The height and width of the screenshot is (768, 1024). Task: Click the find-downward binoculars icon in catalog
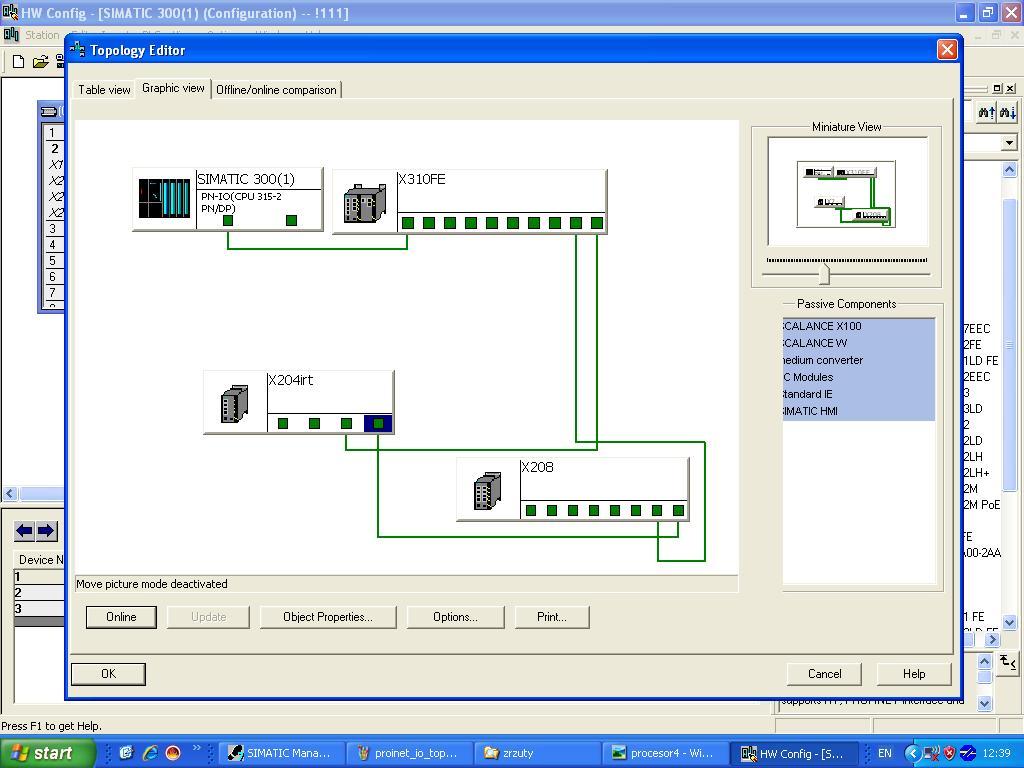point(1008,113)
